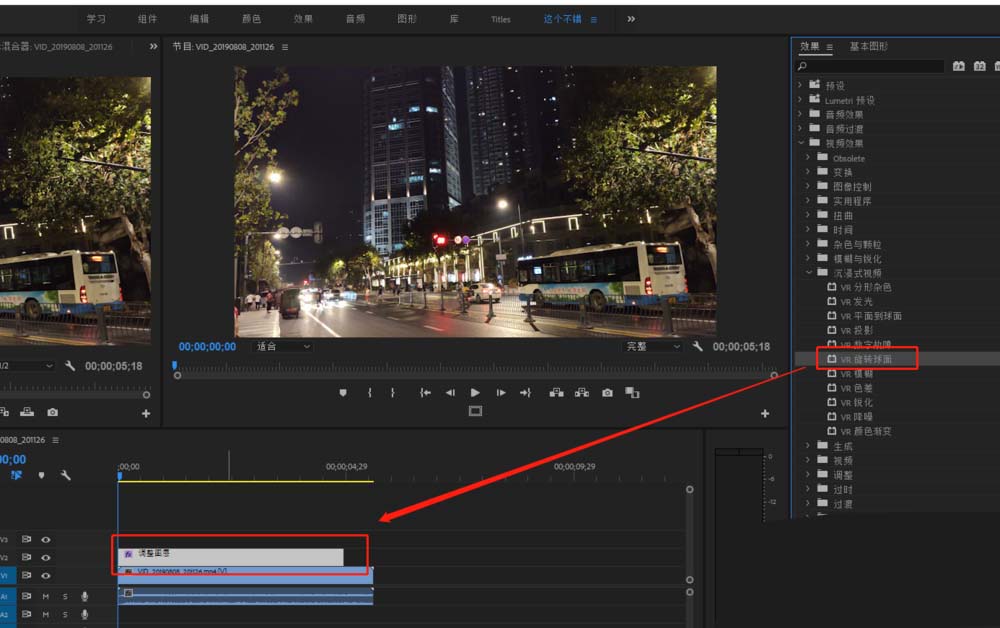Toggle V3 track output eye icon
Viewport: 1000px width, 628px height.
[x=46, y=539]
